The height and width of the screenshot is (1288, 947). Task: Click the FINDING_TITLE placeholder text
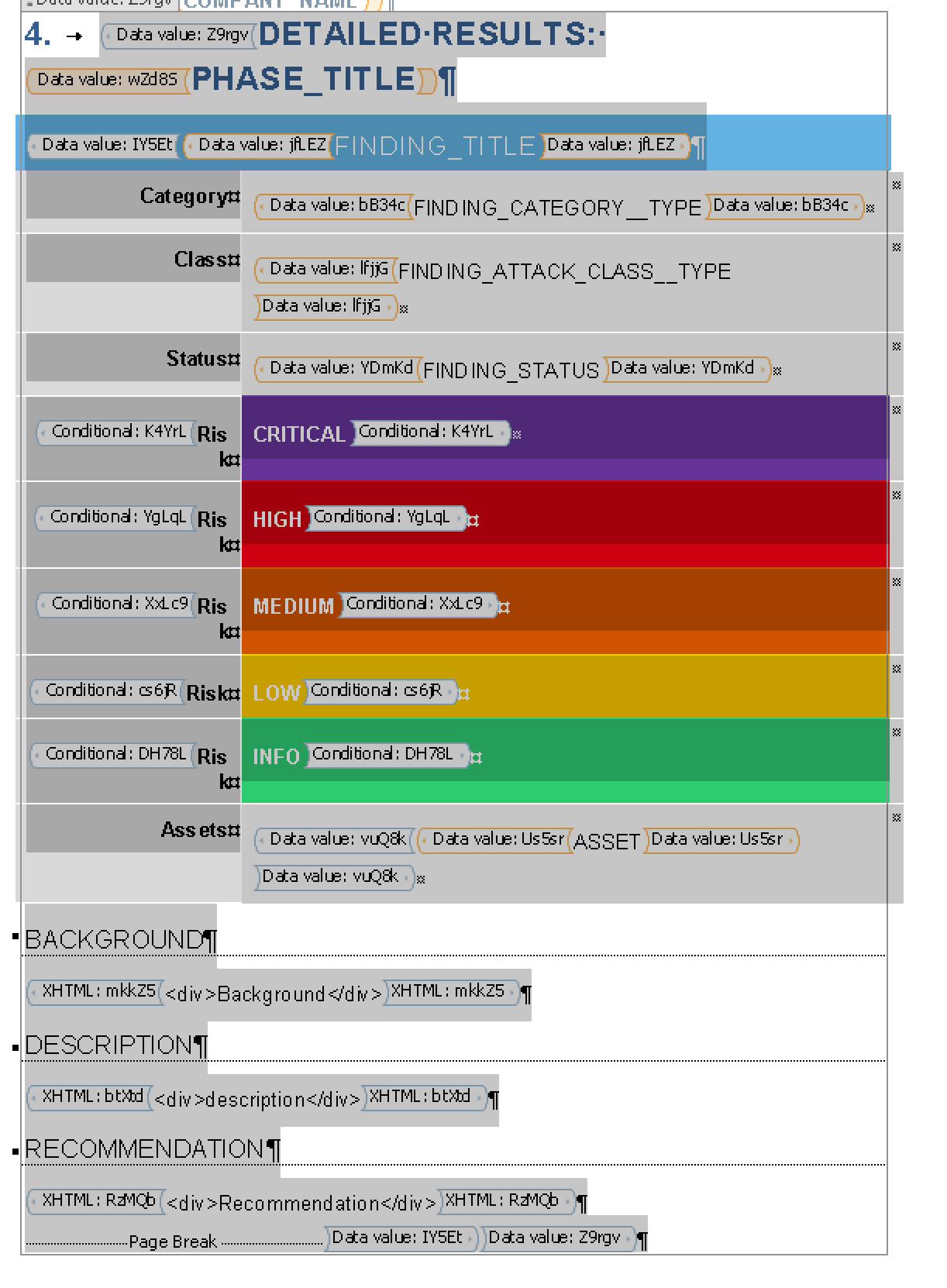(435, 146)
